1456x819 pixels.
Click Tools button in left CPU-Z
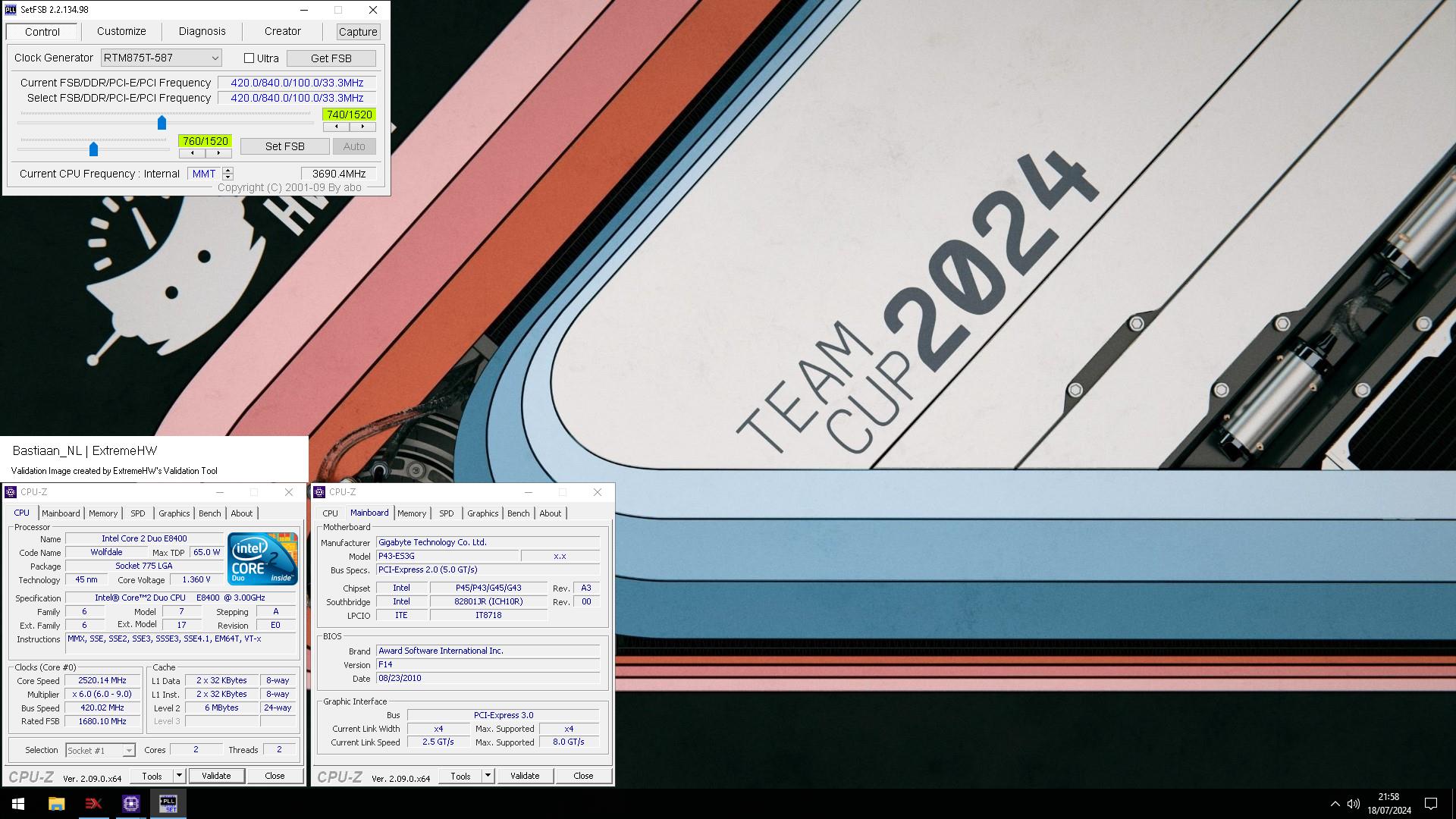pos(152,776)
